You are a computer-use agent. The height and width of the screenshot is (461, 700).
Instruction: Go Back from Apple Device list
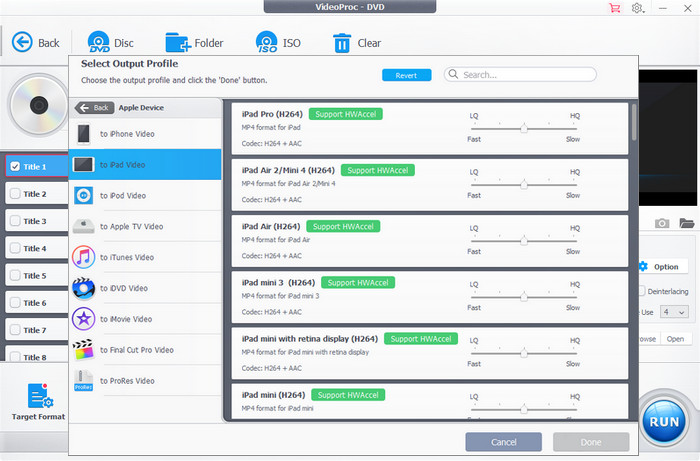click(x=94, y=108)
